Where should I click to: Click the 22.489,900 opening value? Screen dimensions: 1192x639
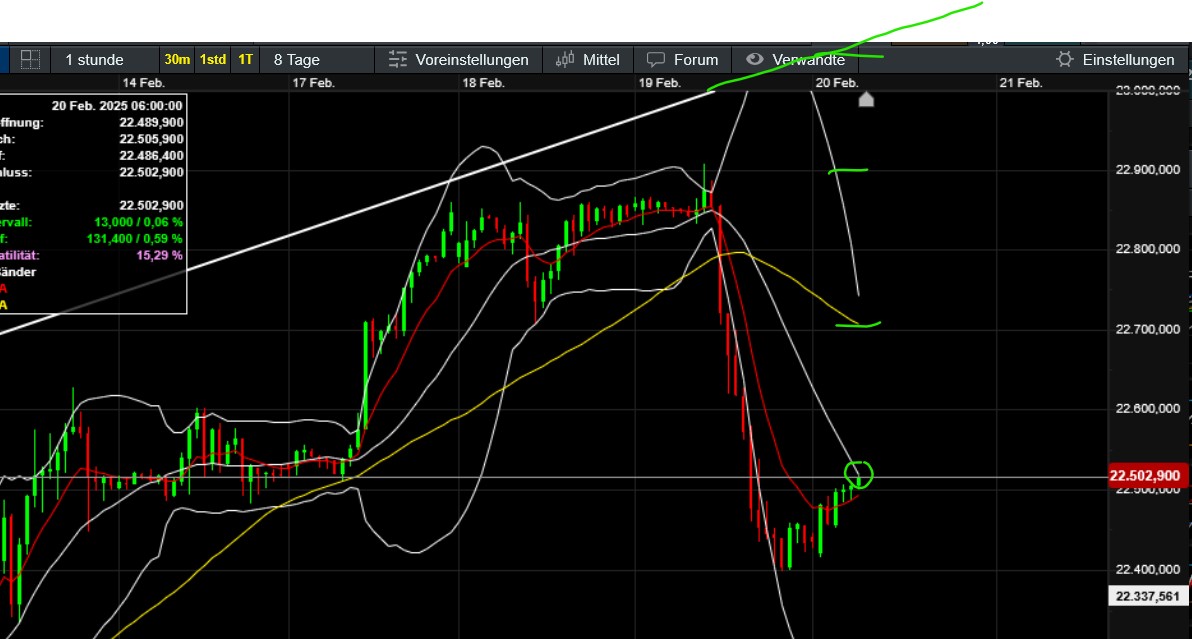[151, 122]
